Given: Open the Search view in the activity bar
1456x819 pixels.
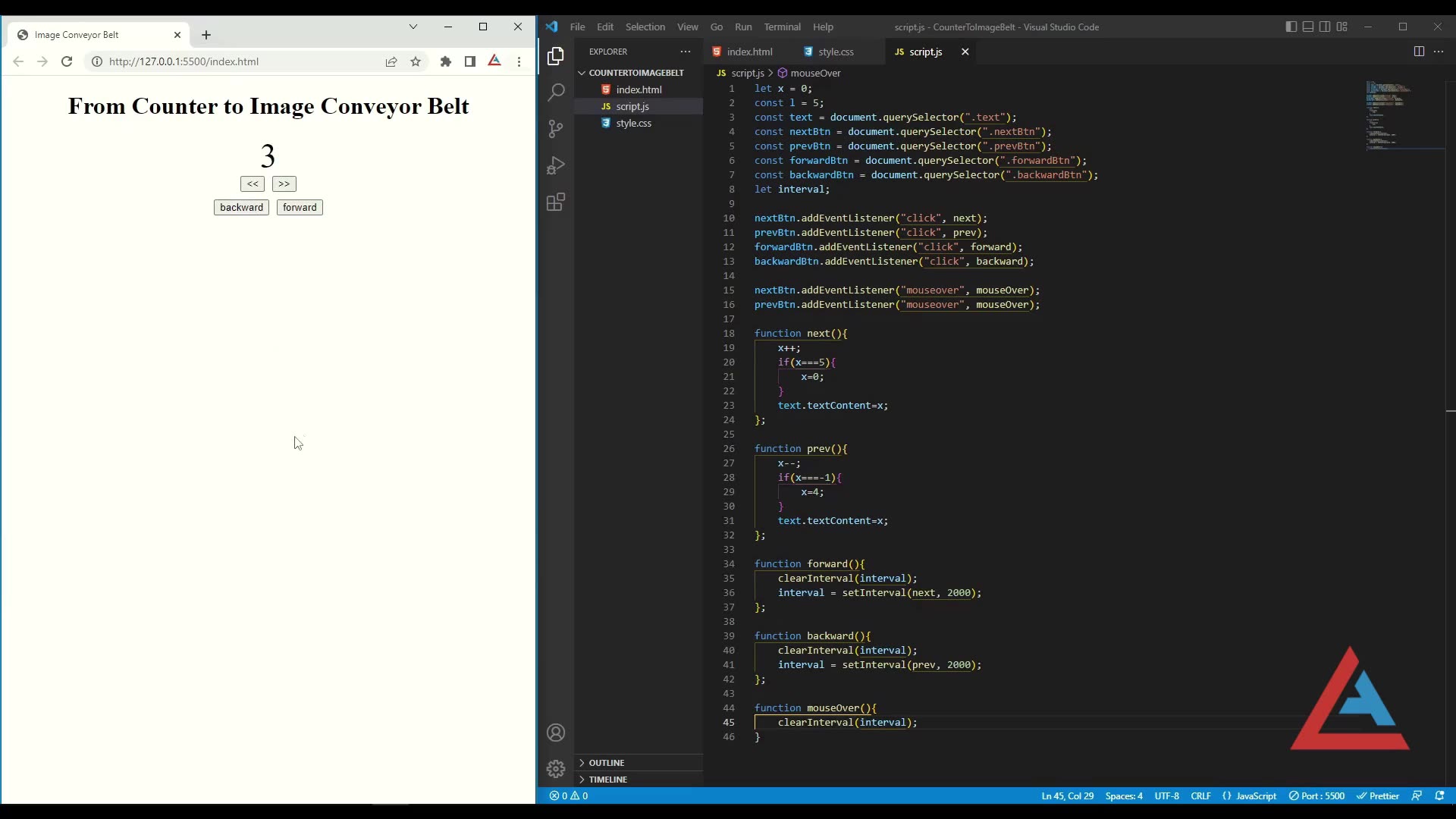Looking at the screenshot, I should [556, 92].
